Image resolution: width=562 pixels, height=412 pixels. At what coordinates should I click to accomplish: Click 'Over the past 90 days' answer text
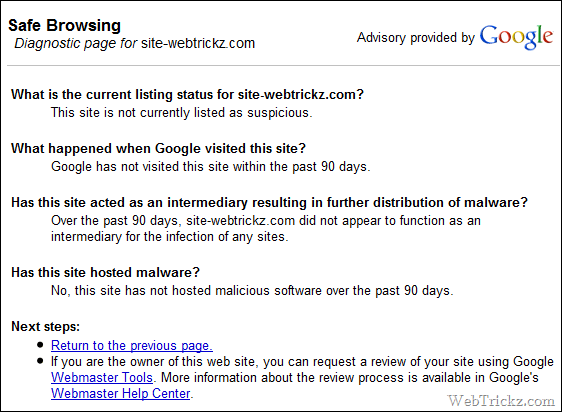[x=266, y=228]
